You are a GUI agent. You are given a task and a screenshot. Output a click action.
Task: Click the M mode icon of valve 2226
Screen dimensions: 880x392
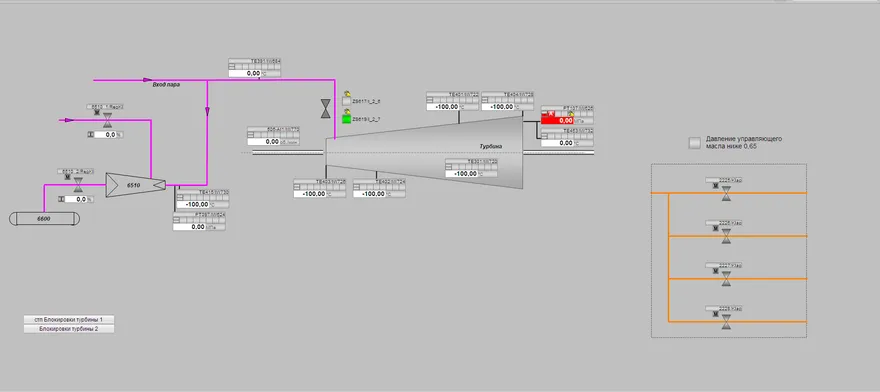(x=716, y=229)
